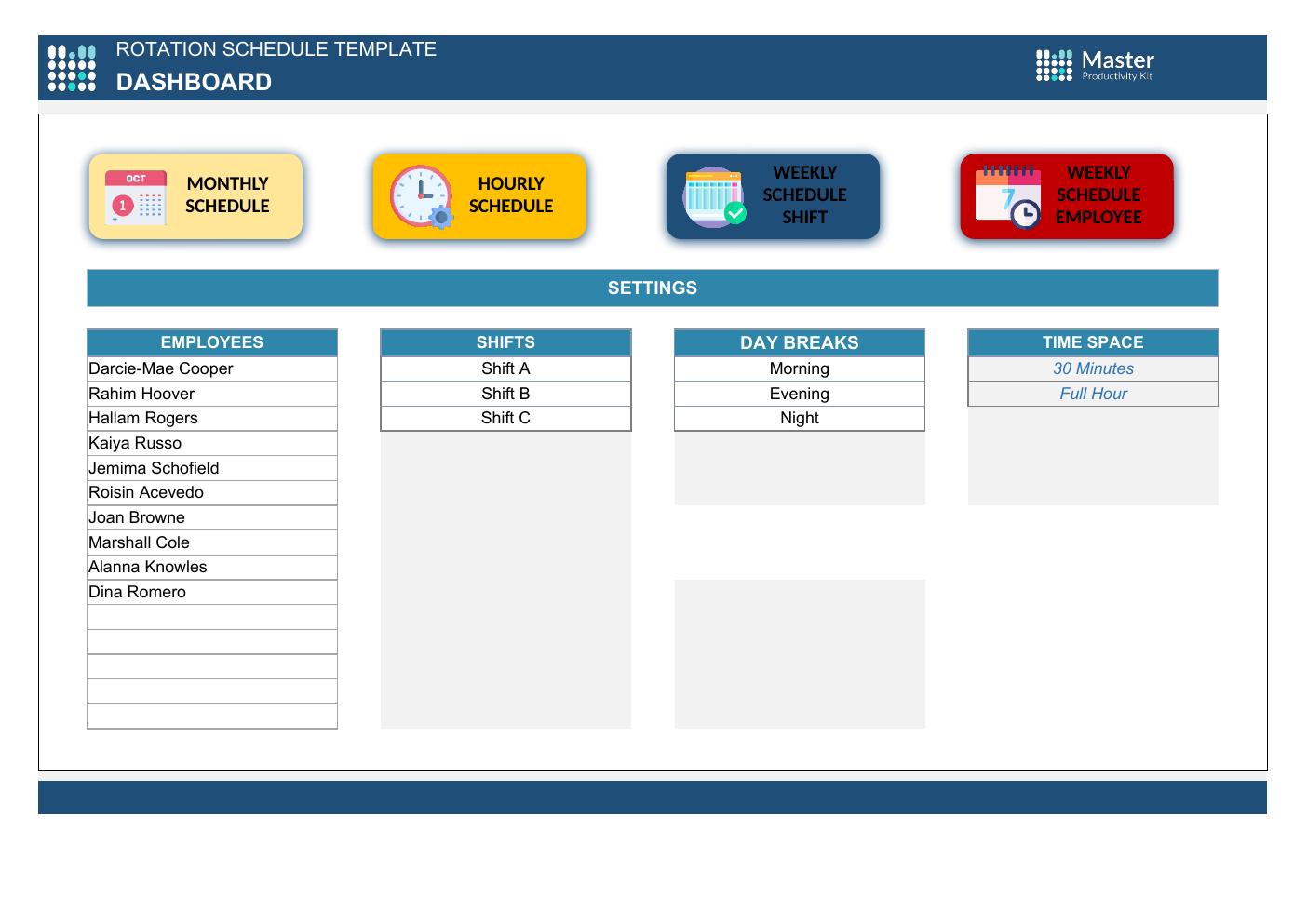Select the Full Hour time space cell
Viewport: 1307px width, 924px height.
pos(1093,394)
